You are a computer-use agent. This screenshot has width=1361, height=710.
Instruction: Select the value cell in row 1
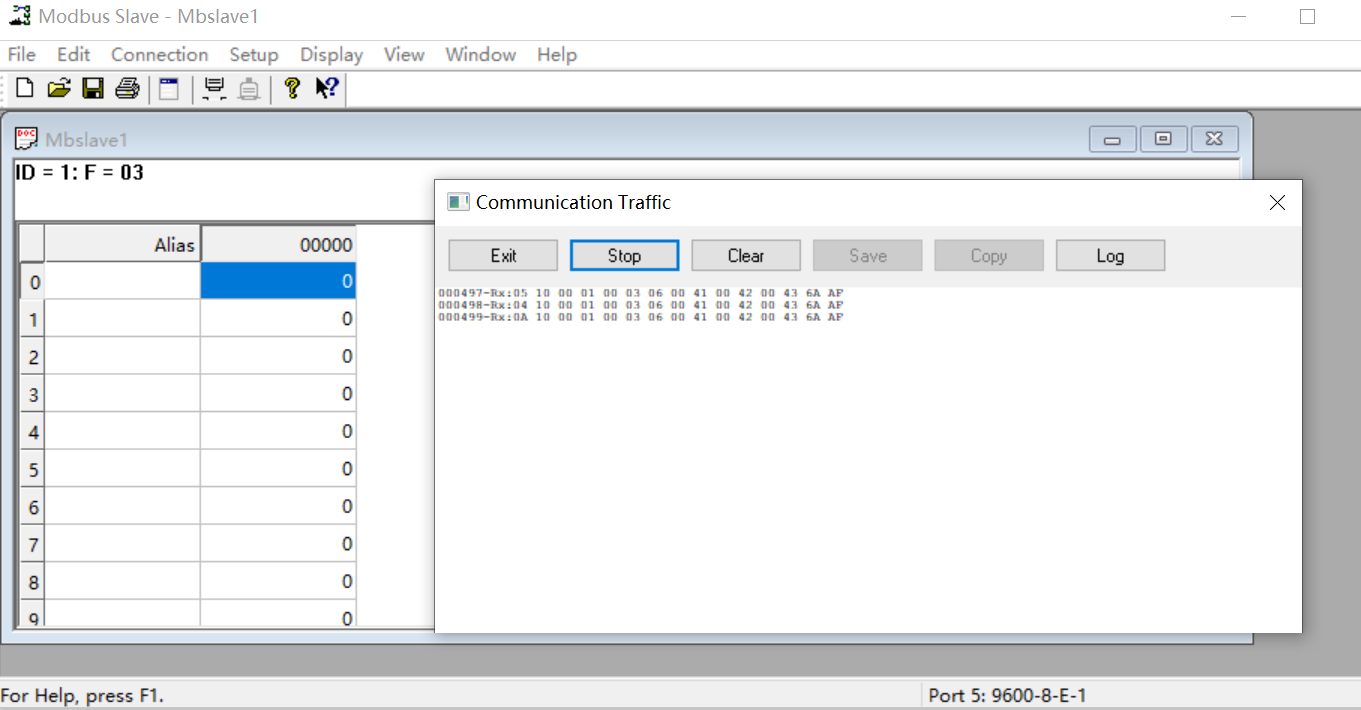click(278, 319)
